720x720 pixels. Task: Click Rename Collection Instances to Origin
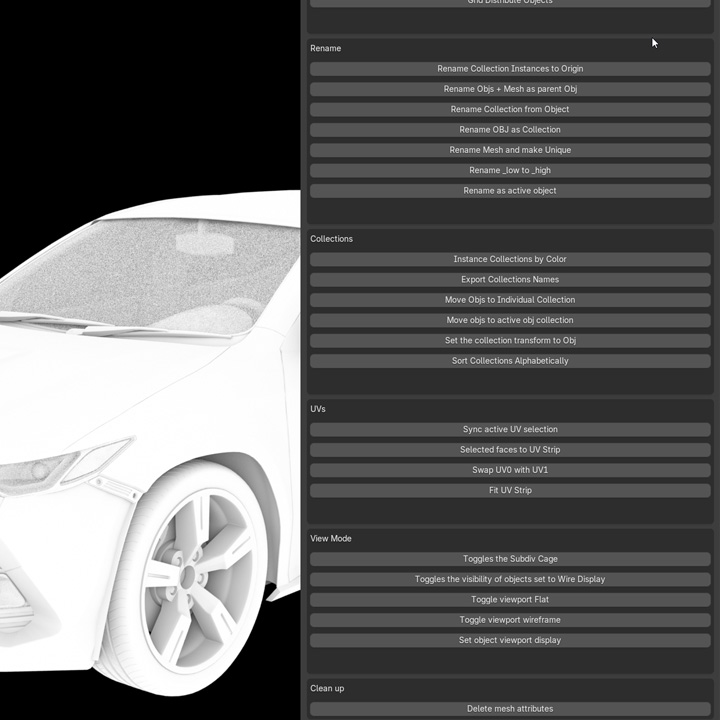[x=510, y=69]
